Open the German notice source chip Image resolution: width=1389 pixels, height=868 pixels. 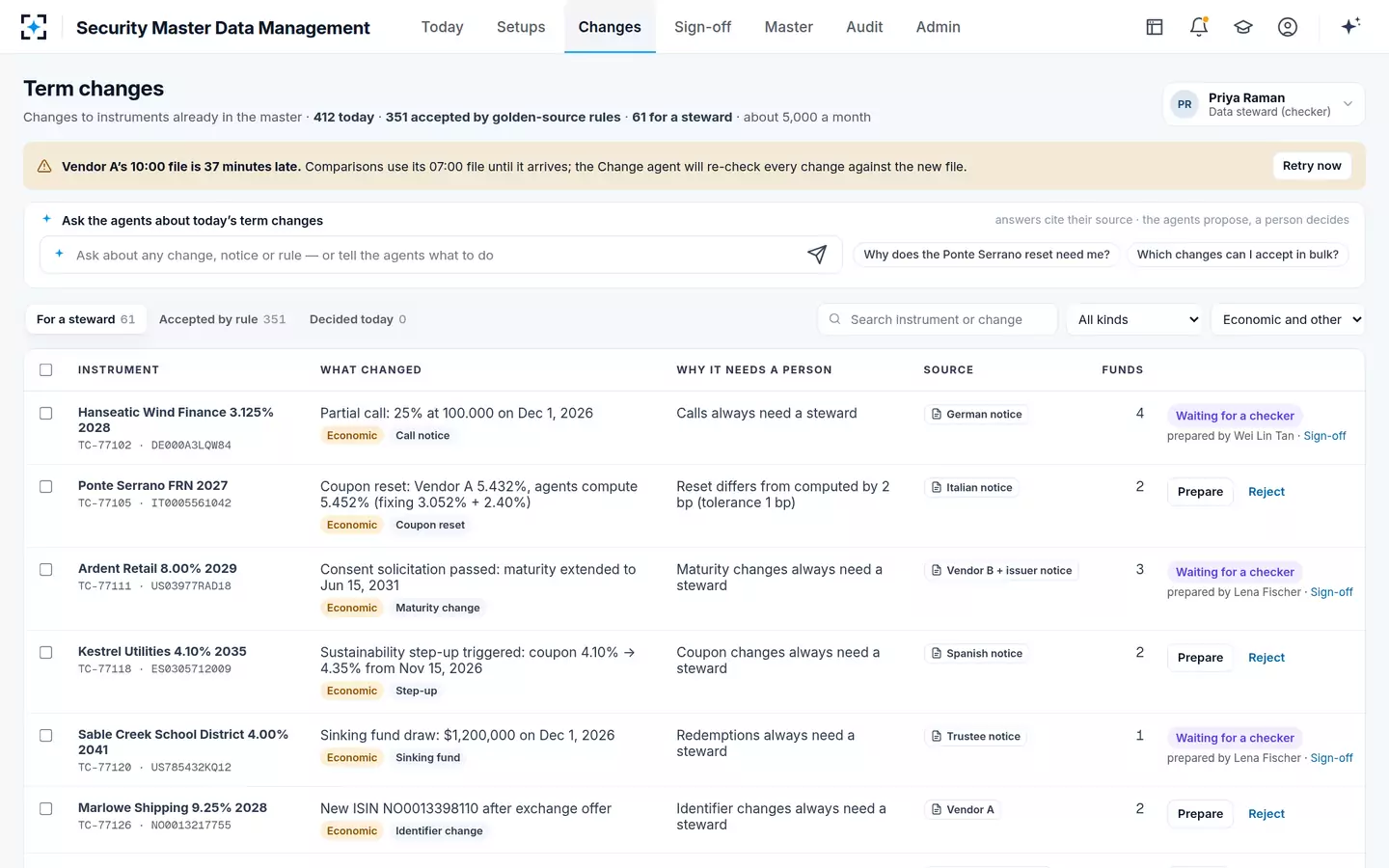(976, 414)
